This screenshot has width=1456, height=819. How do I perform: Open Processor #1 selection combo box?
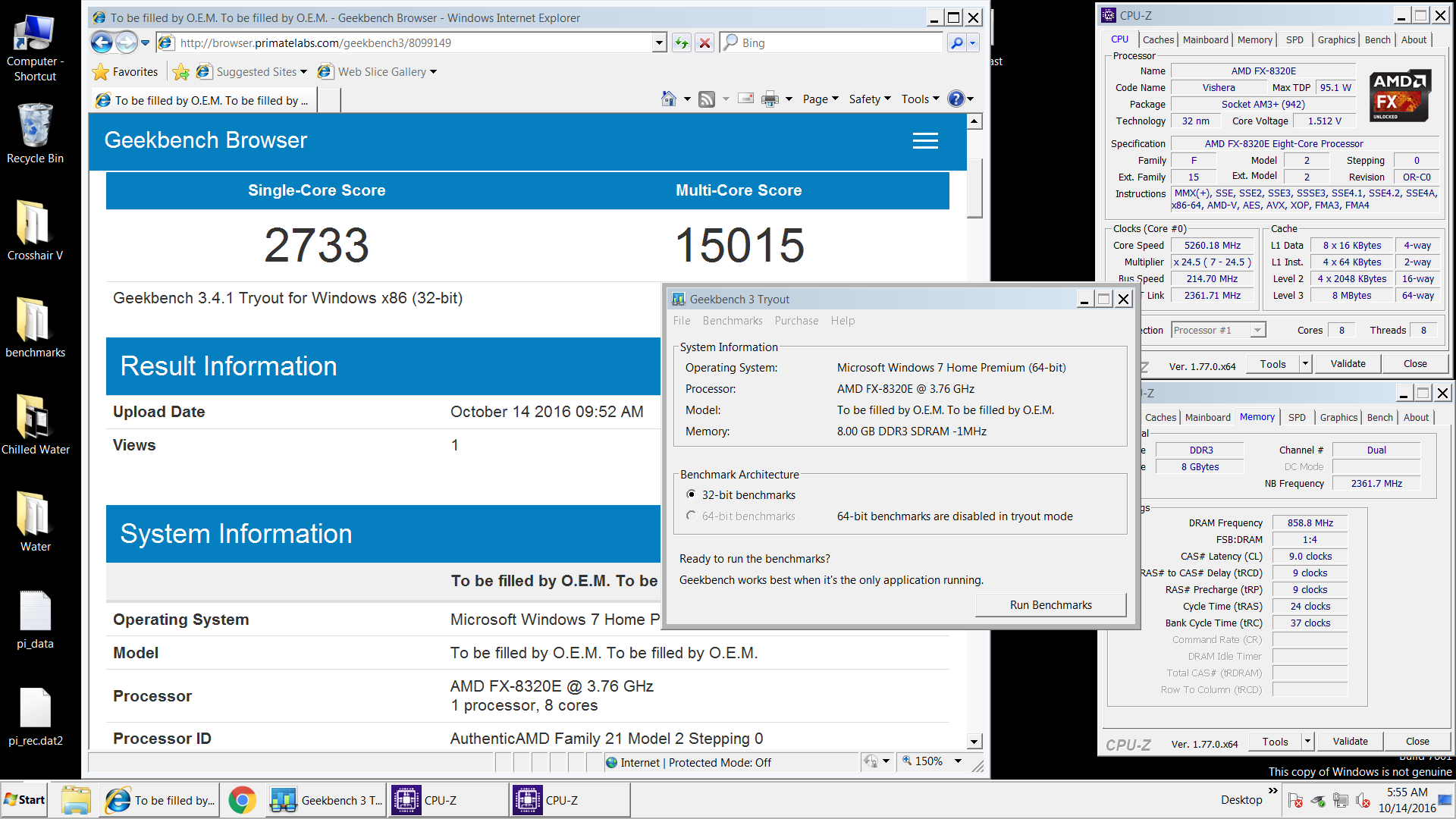[1219, 330]
